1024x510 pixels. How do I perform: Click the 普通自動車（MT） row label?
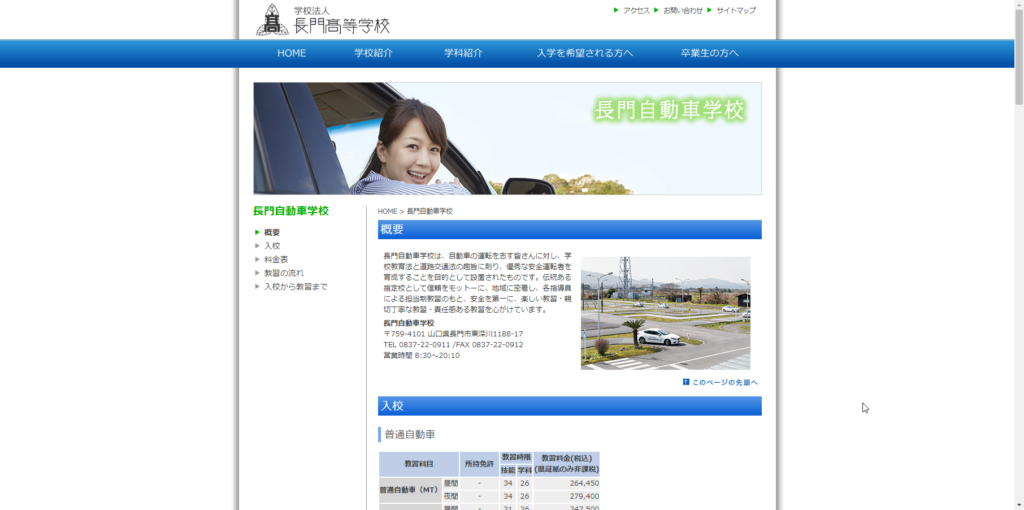[x=409, y=490]
